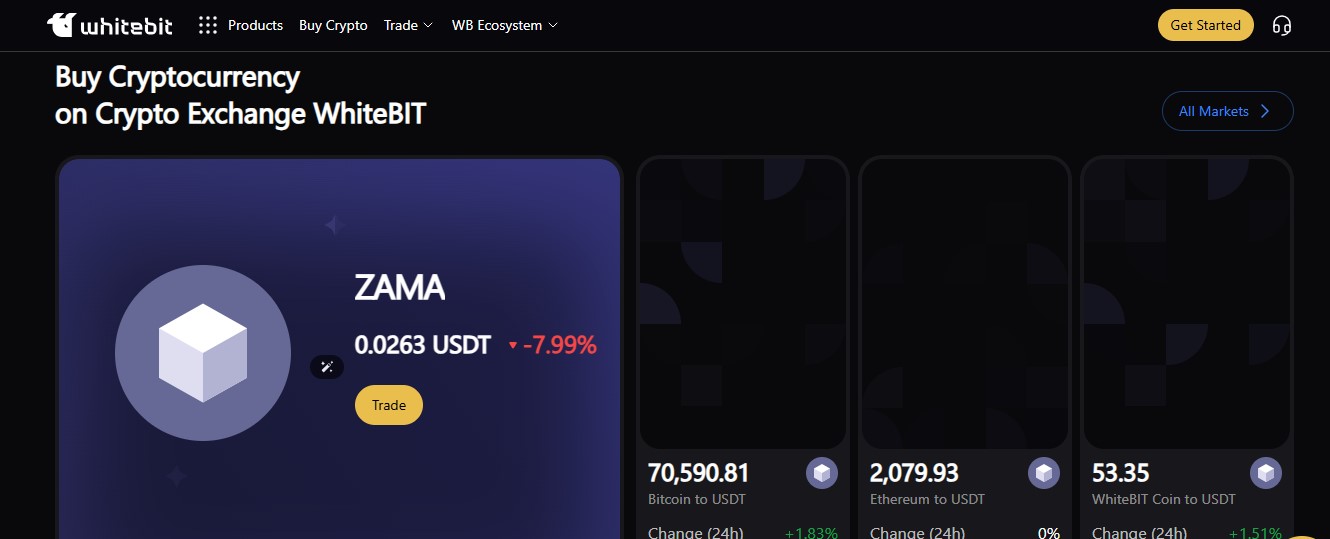
Task: Click the magic wand icon
Action: point(327,367)
